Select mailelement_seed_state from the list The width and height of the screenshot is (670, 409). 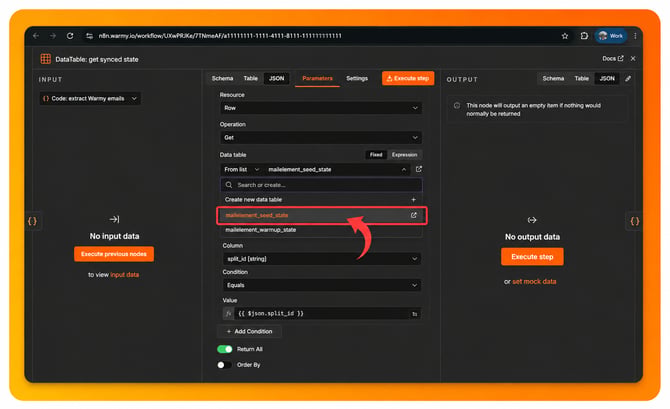tap(321, 215)
